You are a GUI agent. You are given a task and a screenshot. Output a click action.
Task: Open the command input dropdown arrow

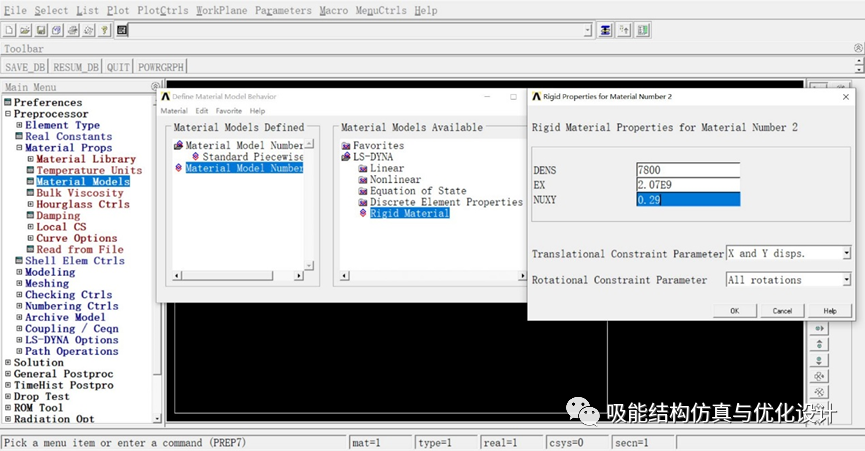(588, 31)
